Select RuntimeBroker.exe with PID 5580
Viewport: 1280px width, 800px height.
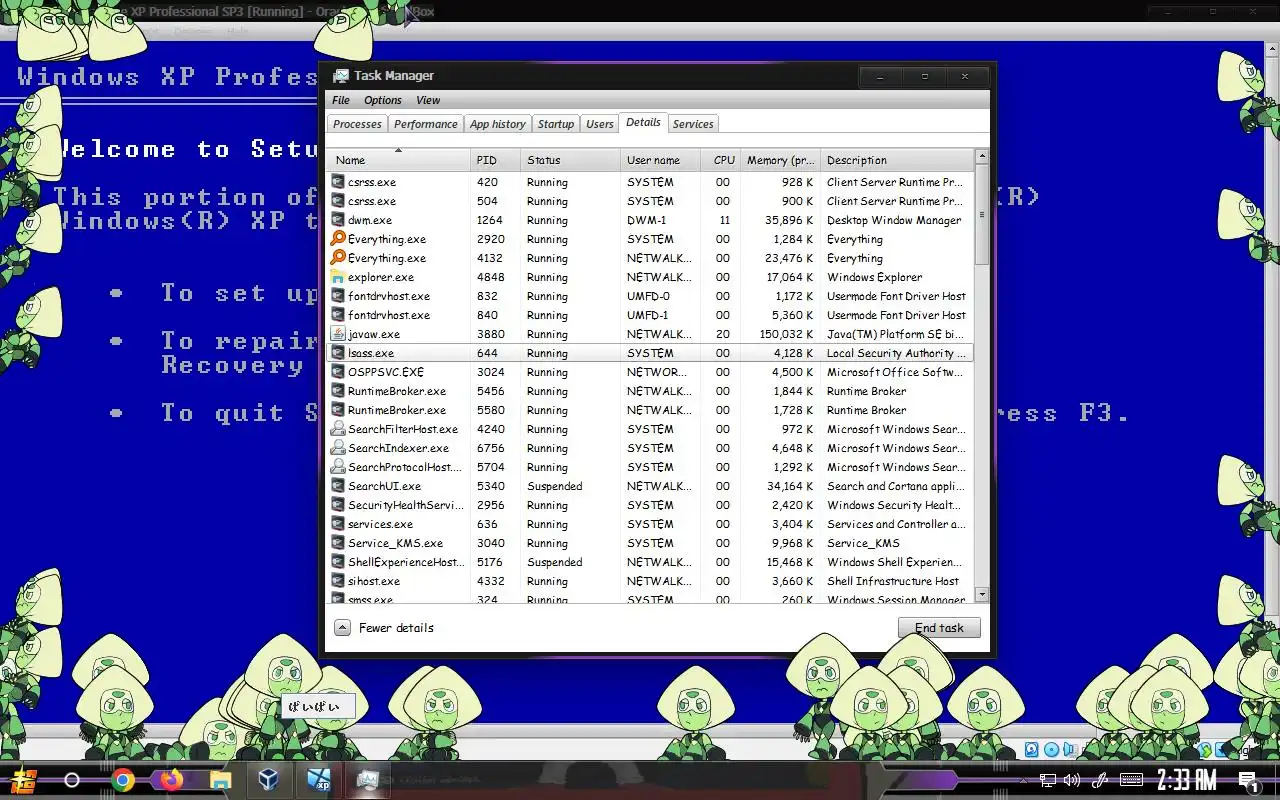[650, 410]
